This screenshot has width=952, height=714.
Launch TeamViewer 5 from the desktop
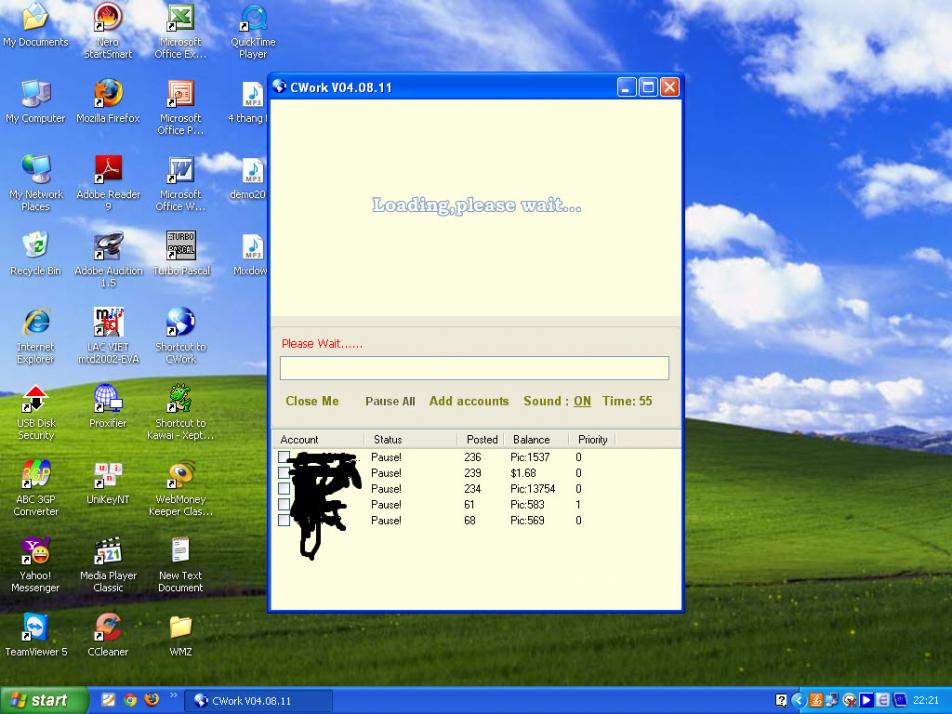click(36, 628)
